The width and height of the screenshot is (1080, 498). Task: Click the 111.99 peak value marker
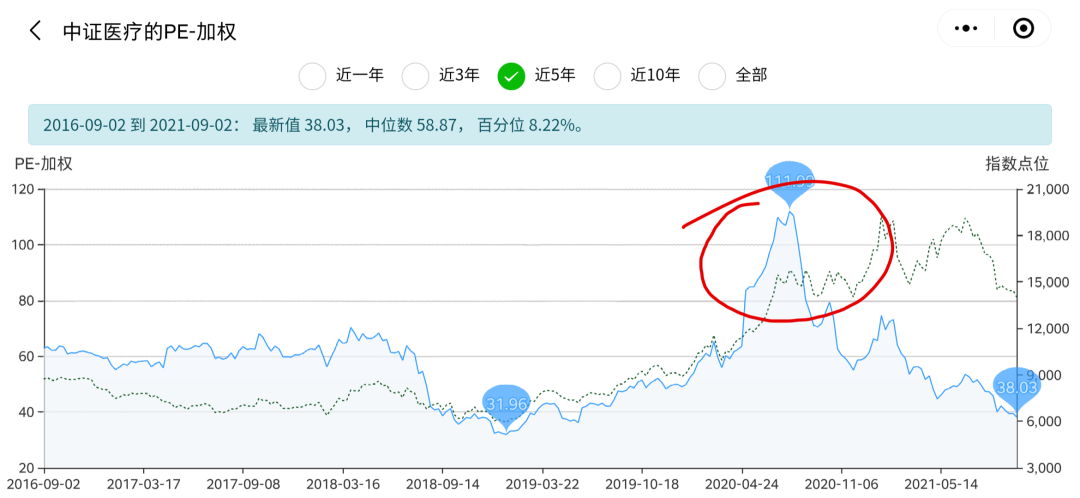(x=789, y=184)
